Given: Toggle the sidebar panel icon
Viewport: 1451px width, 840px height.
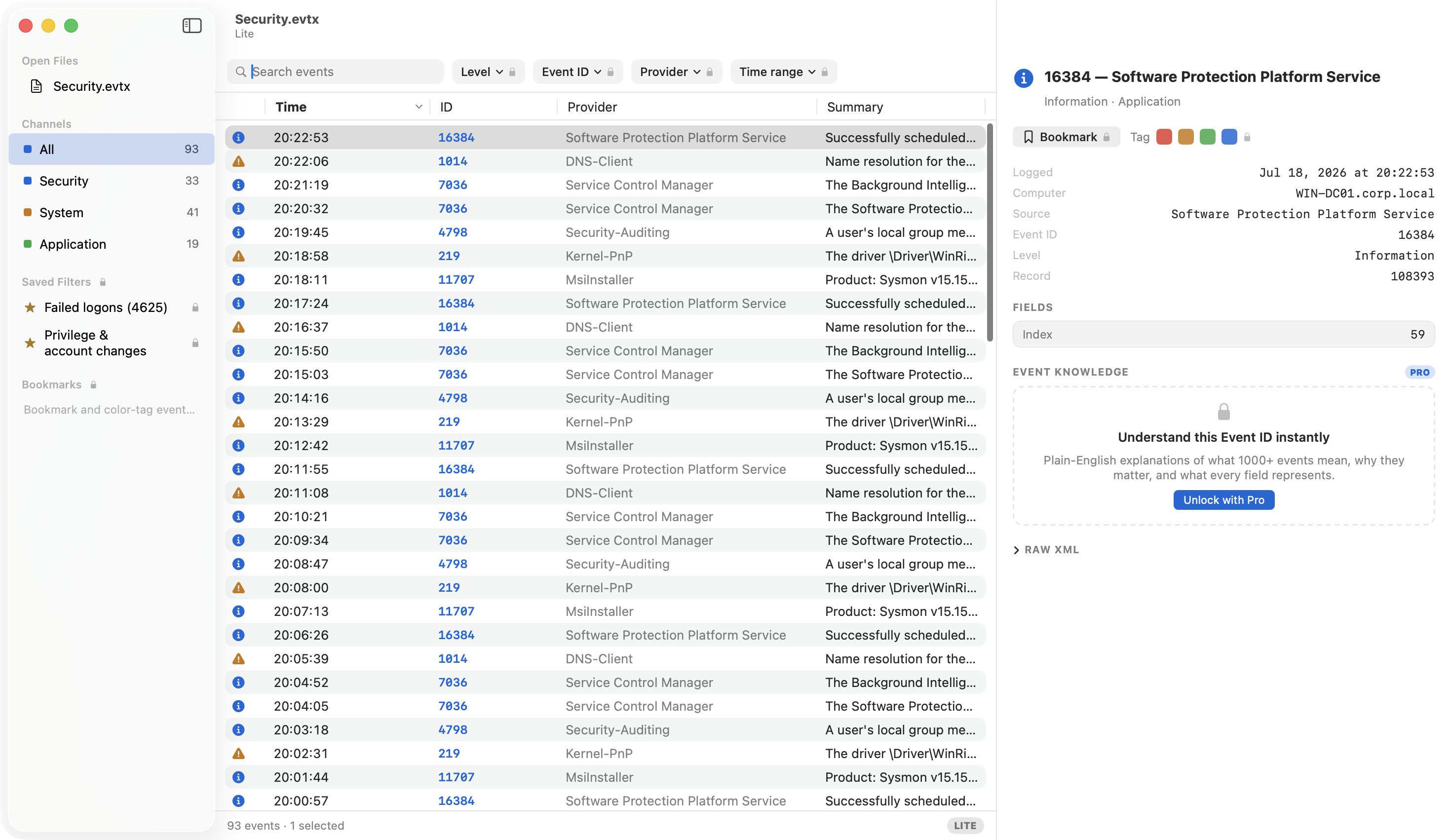Looking at the screenshot, I should [191, 26].
